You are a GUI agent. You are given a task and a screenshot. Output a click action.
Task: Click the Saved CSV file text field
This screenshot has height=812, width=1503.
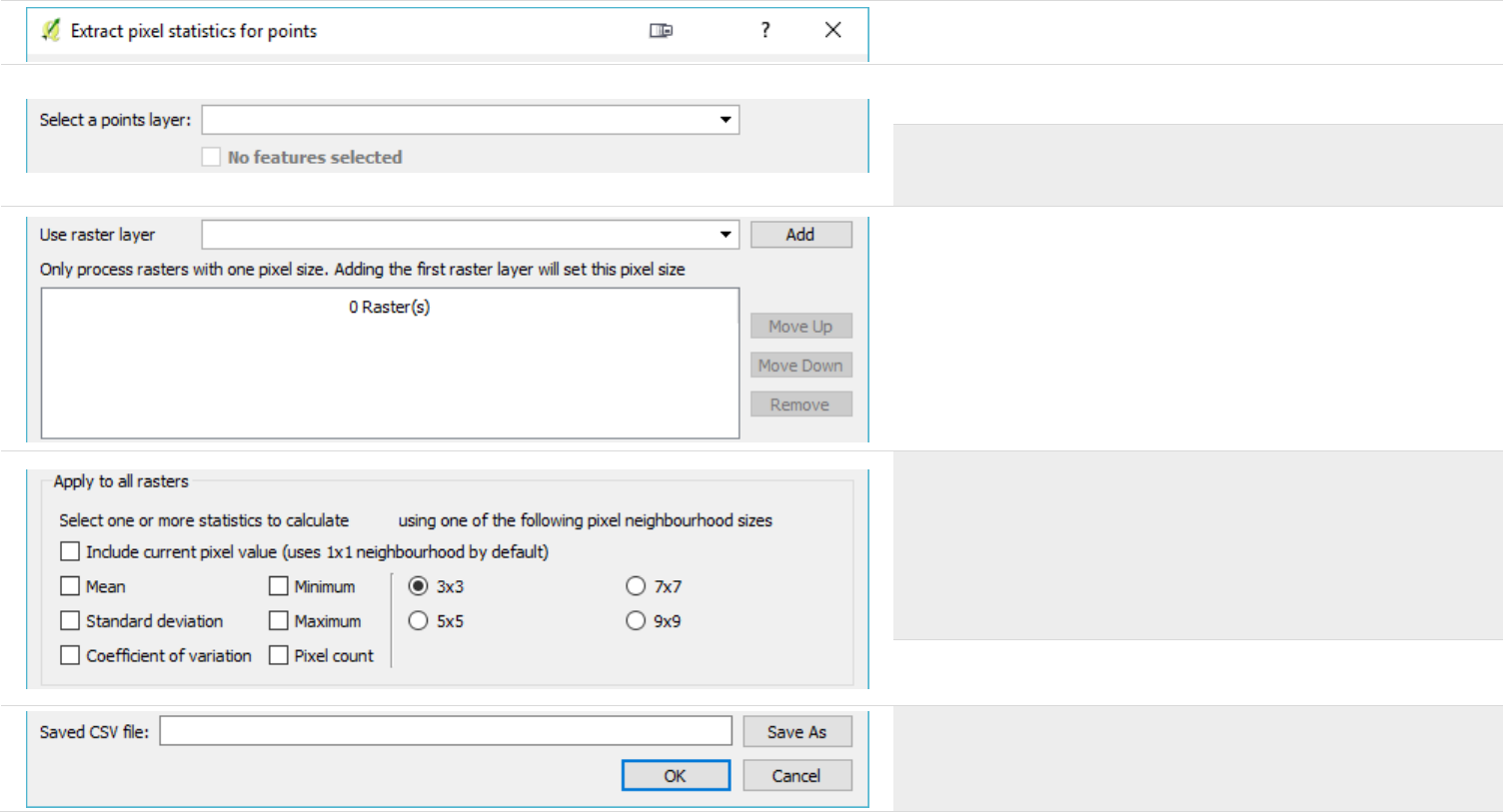click(x=446, y=731)
